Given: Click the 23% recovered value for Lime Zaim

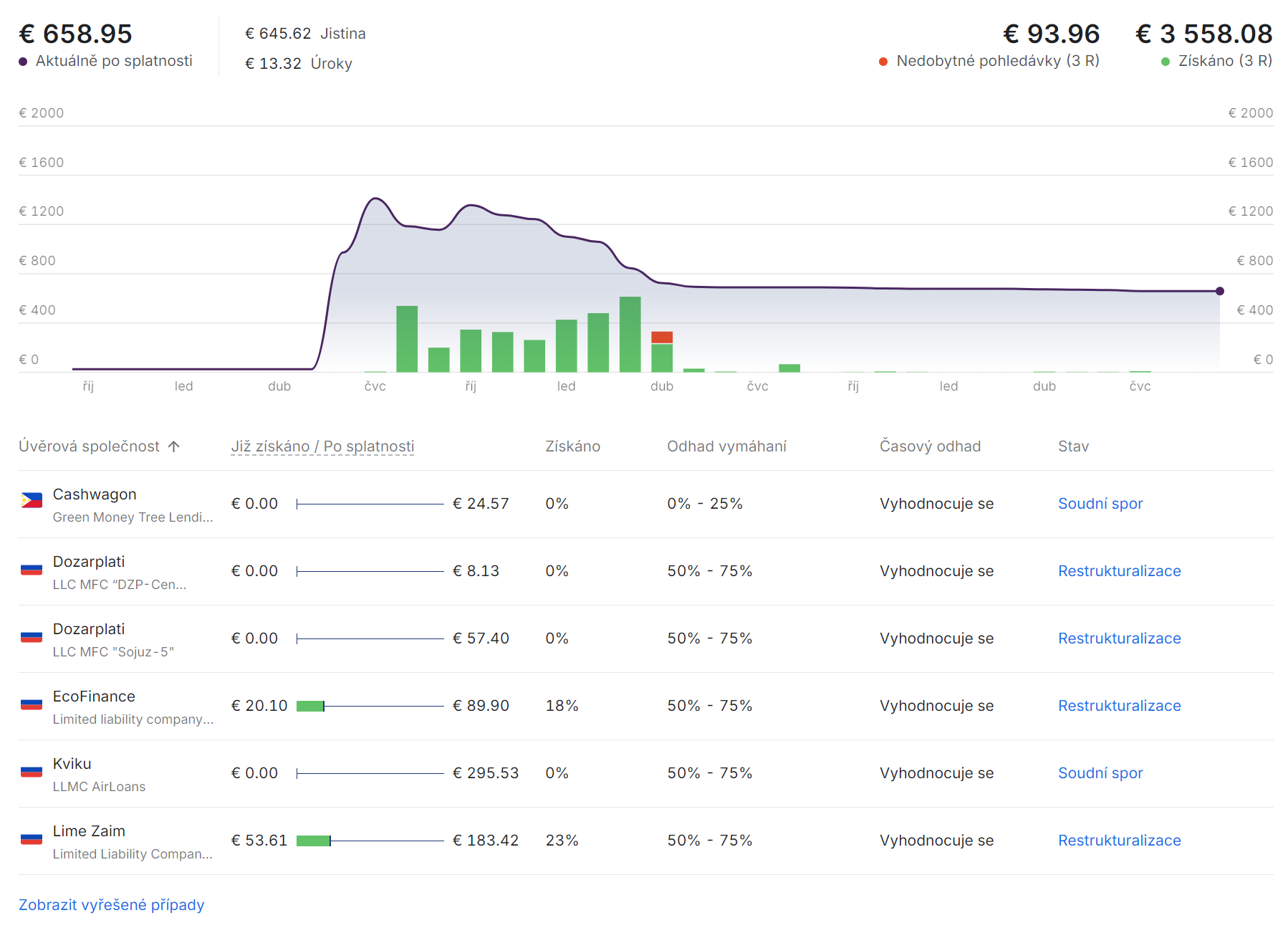Looking at the screenshot, I should pos(562,841).
